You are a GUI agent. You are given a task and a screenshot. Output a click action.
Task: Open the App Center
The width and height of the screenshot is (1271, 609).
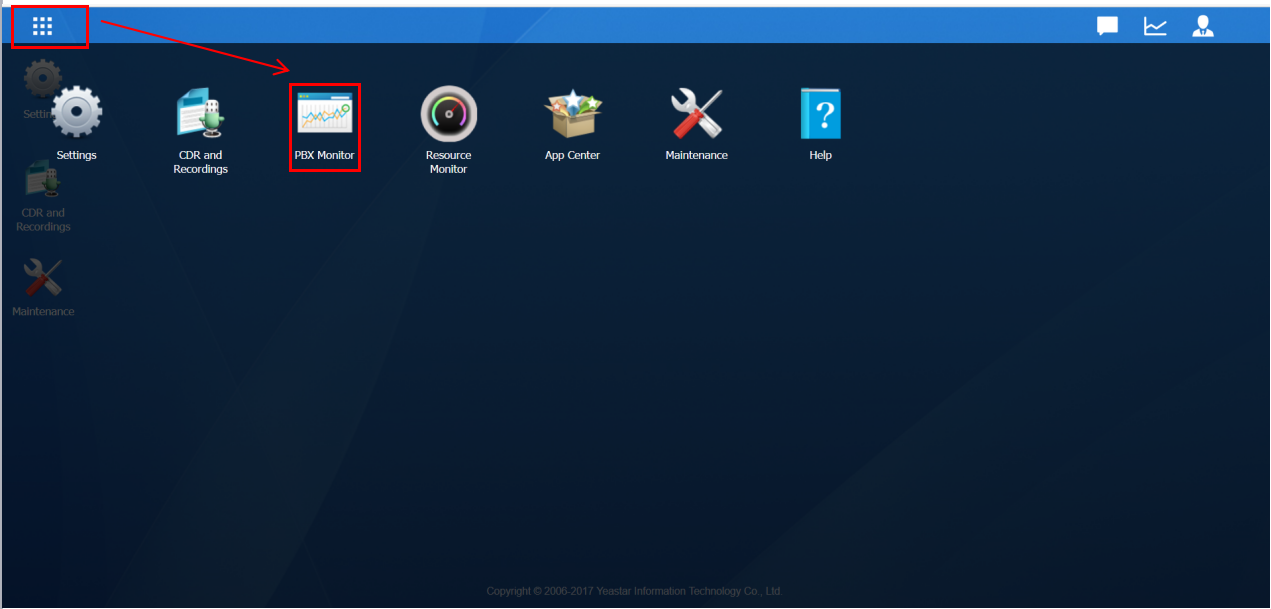pos(572,123)
